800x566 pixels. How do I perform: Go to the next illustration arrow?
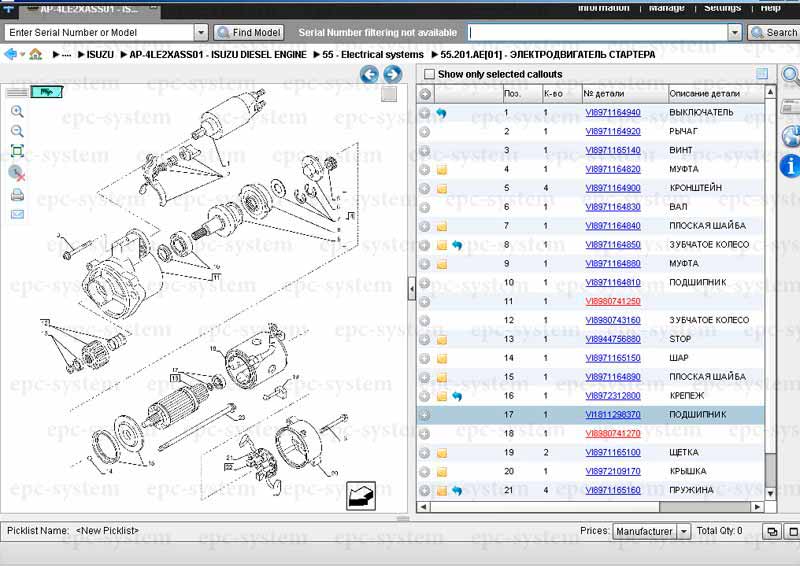click(x=393, y=74)
